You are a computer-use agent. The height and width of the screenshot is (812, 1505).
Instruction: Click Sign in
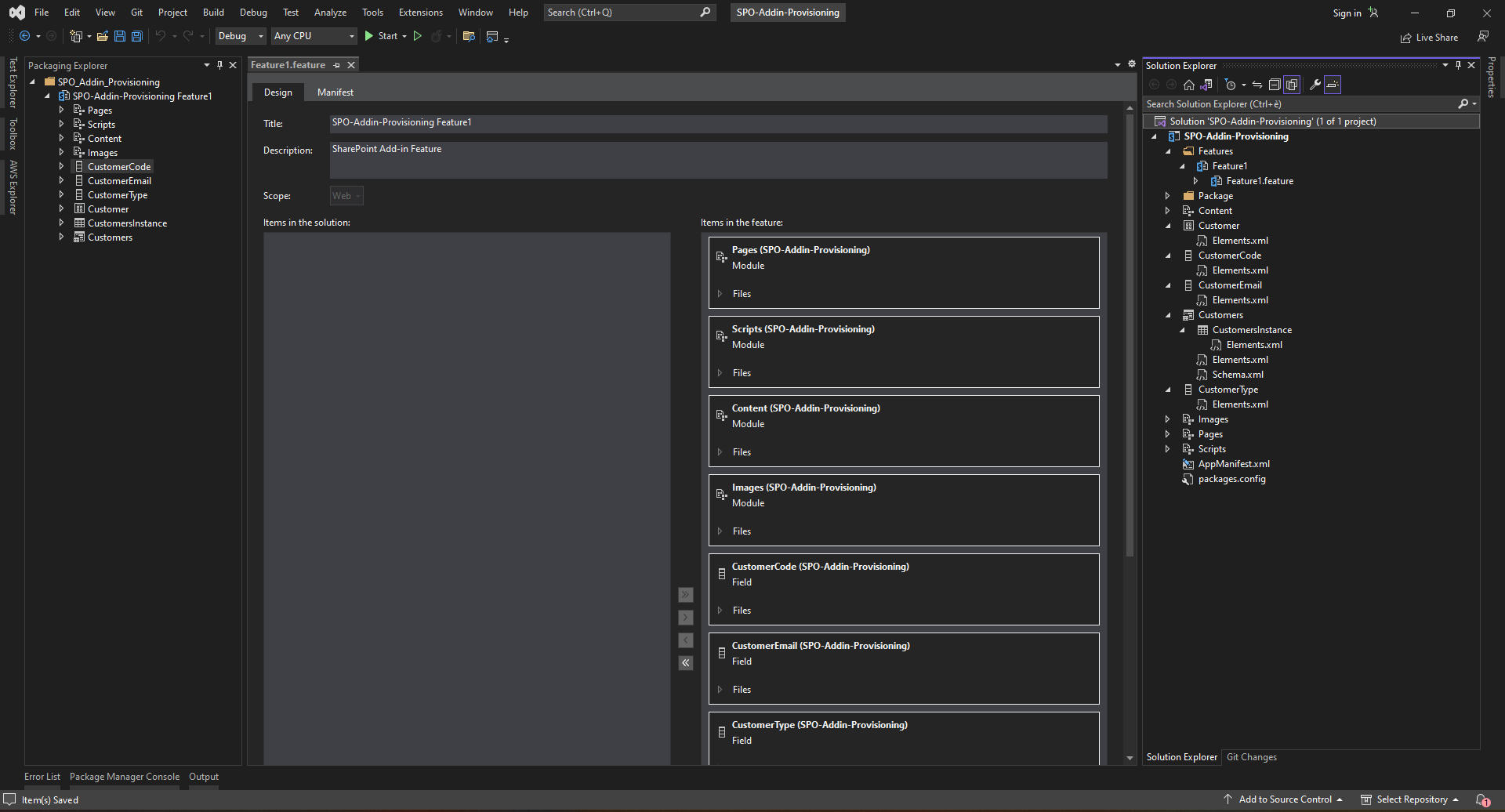[x=1347, y=13]
